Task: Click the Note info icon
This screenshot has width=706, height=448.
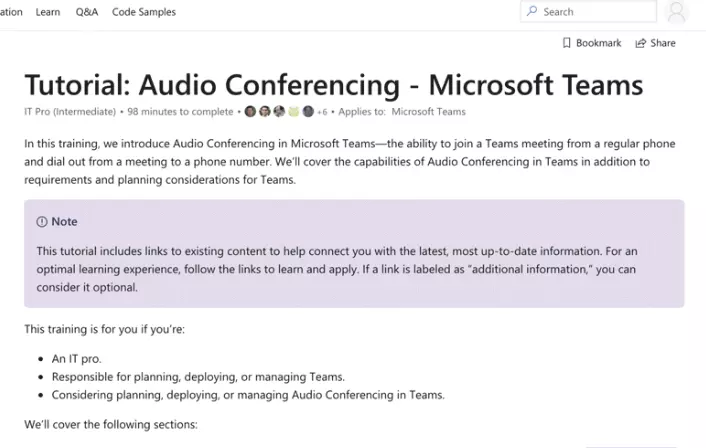Action: pos(42,222)
